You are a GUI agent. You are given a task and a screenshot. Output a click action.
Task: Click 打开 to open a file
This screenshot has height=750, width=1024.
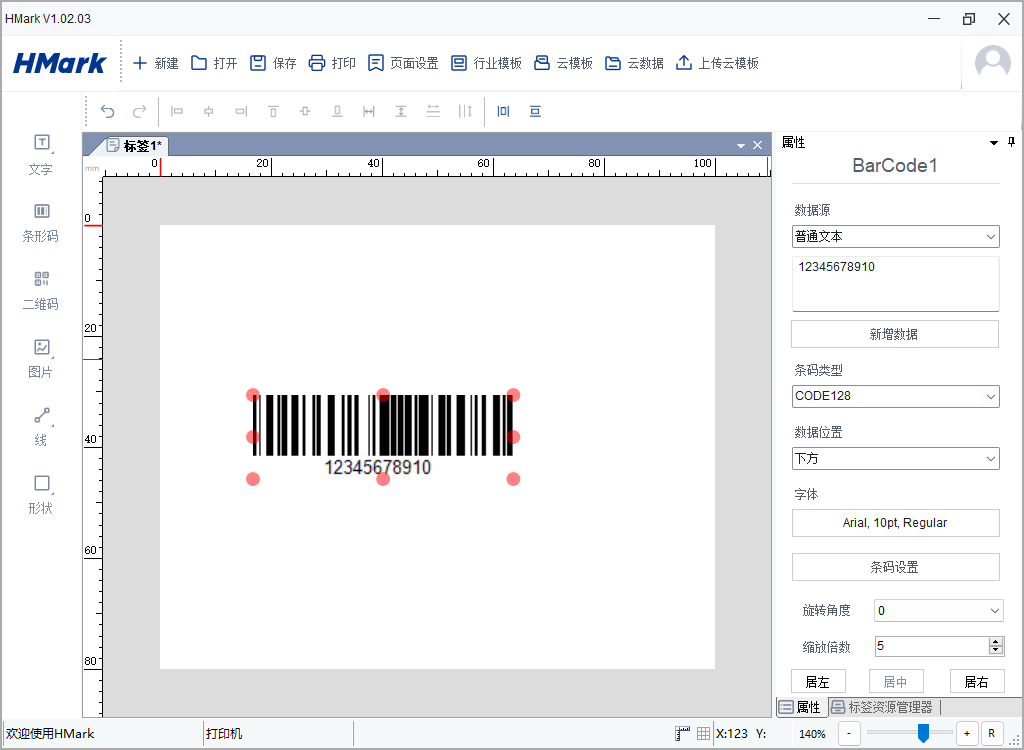pos(214,63)
